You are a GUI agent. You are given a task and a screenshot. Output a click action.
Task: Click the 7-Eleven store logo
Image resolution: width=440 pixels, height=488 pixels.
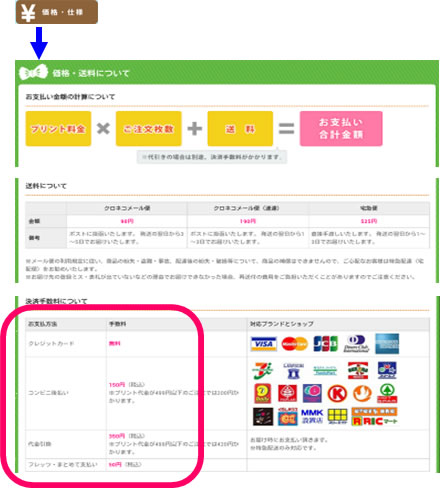tap(263, 370)
